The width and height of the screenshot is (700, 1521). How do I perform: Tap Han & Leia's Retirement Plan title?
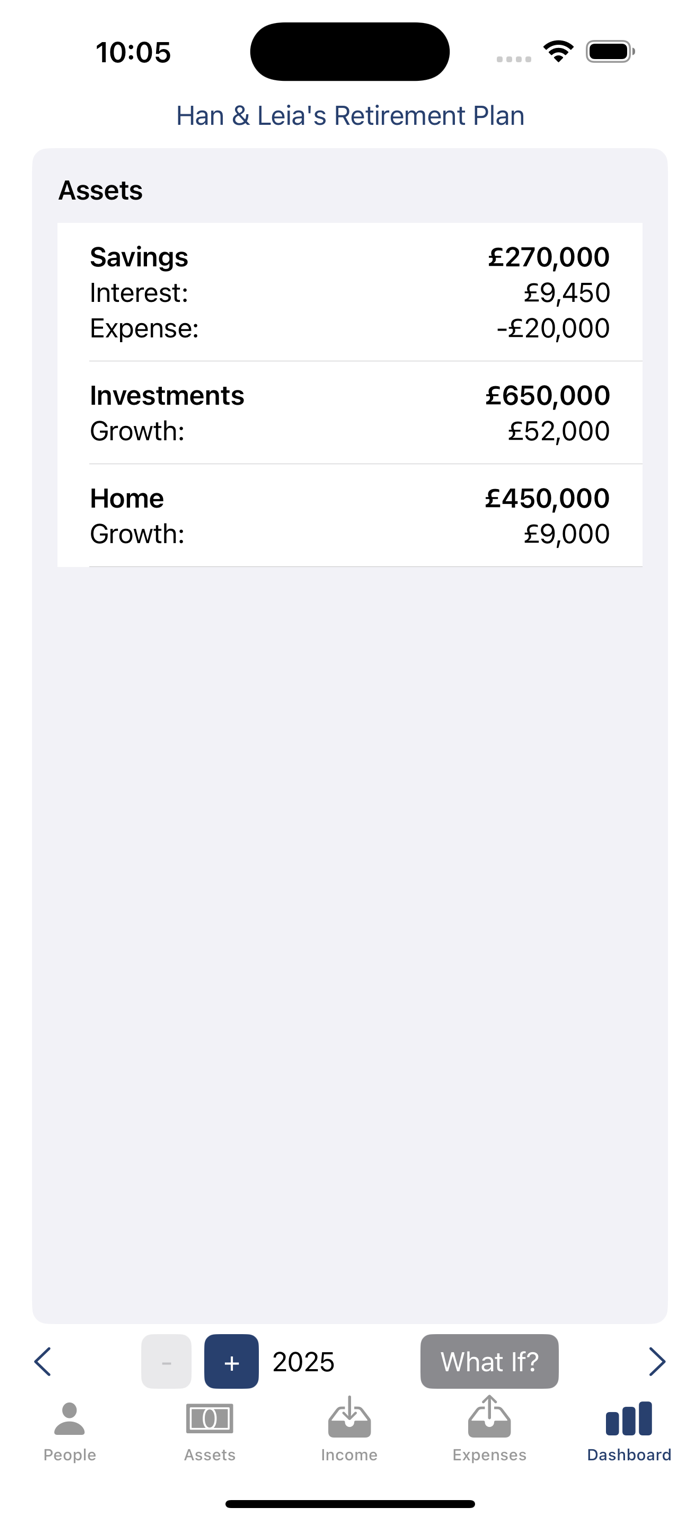(x=350, y=115)
